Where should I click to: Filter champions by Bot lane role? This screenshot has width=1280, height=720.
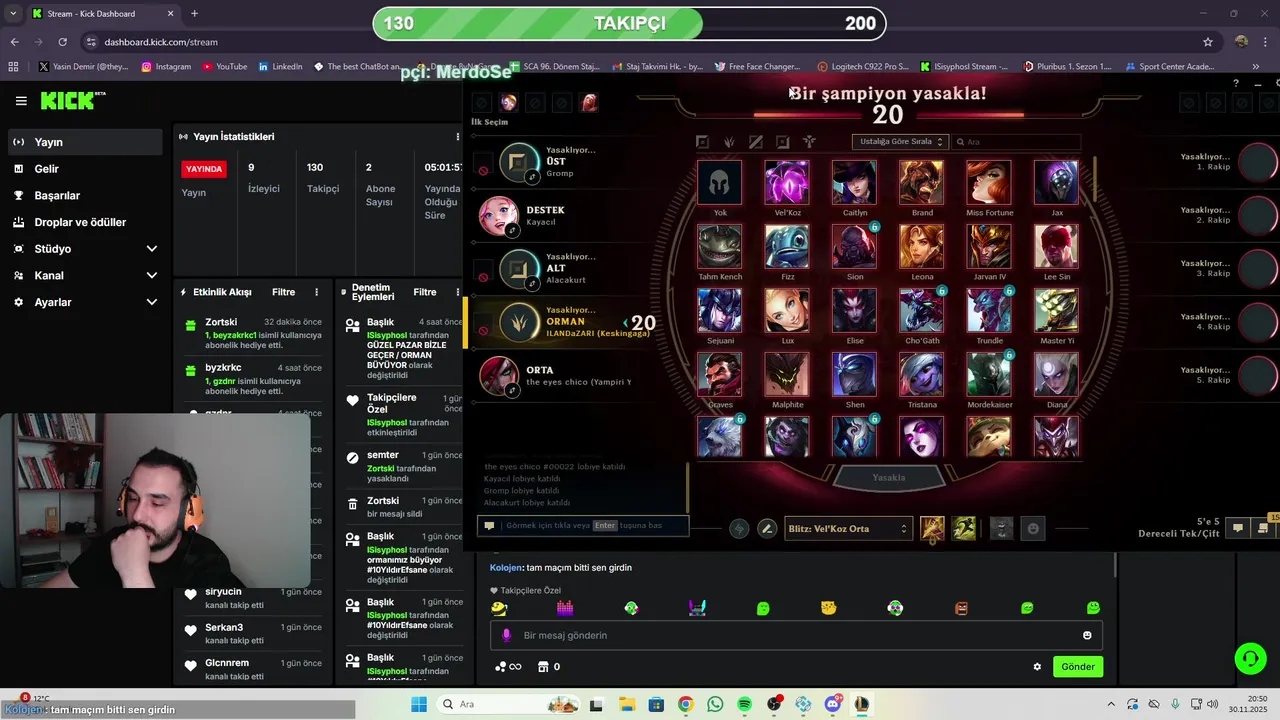click(782, 142)
